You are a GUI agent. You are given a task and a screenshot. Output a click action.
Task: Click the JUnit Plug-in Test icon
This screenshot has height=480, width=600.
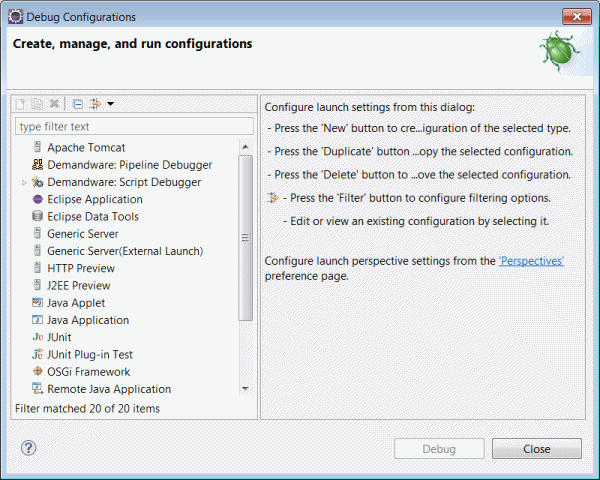(x=37, y=354)
